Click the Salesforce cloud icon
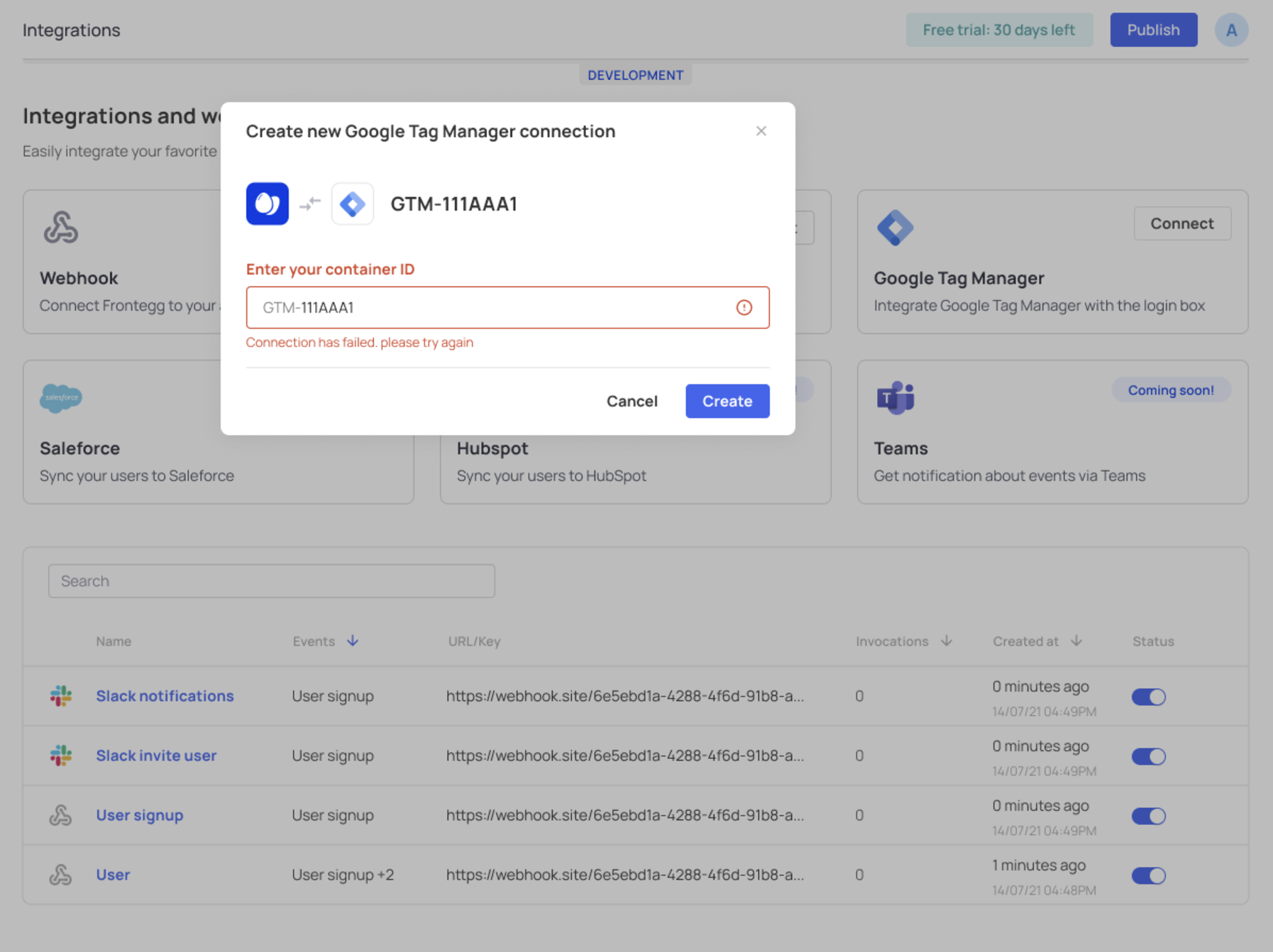Viewport: 1273px width, 952px height. click(61, 397)
